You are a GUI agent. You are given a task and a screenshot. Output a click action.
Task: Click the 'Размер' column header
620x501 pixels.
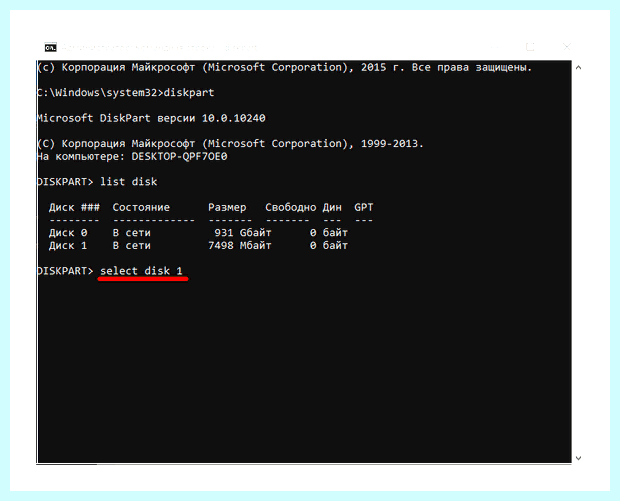(227, 208)
